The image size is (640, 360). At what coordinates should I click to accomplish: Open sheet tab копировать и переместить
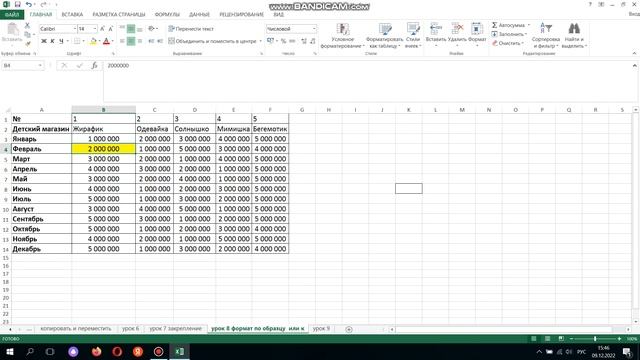click(x=76, y=329)
